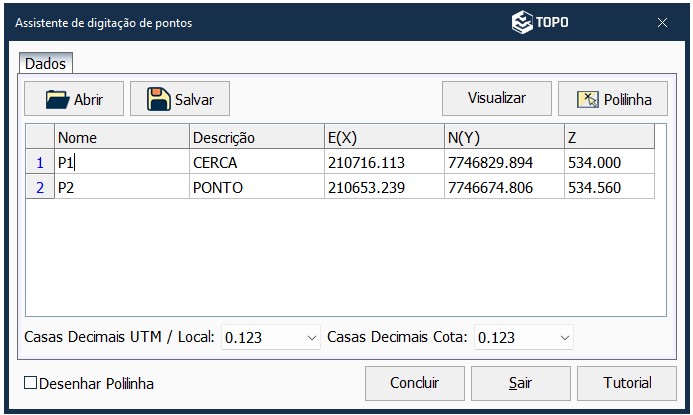Click the Abrir folder icon

click(x=56, y=99)
